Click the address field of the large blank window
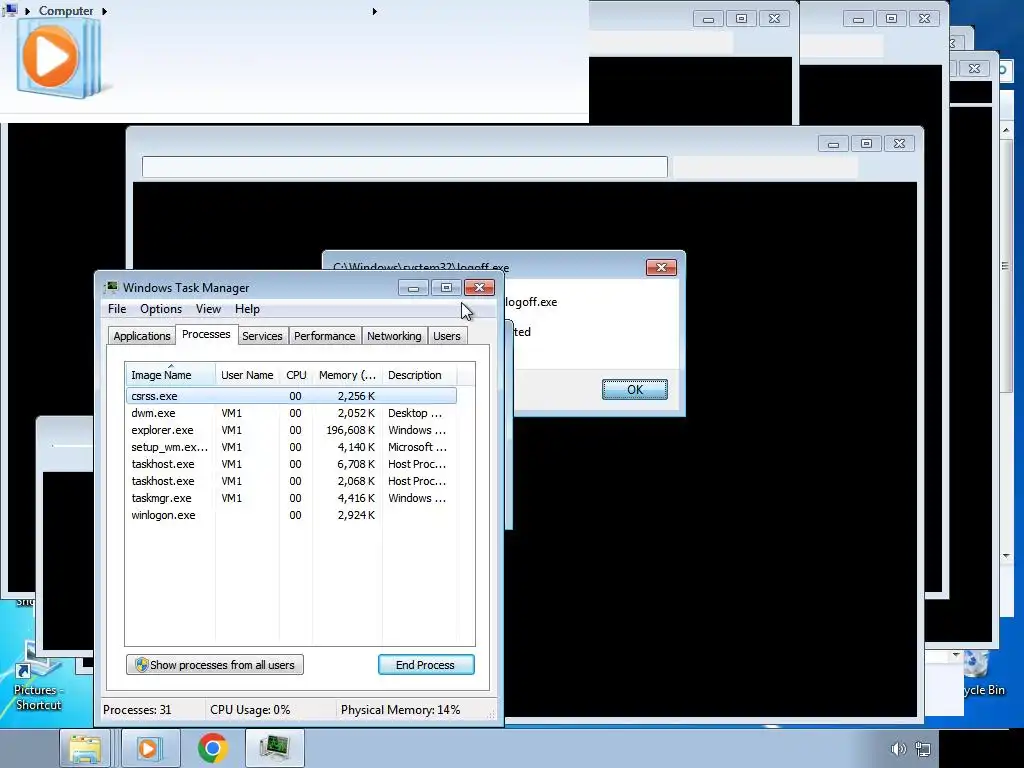This screenshot has width=1024, height=768. (x=405, y=167)
